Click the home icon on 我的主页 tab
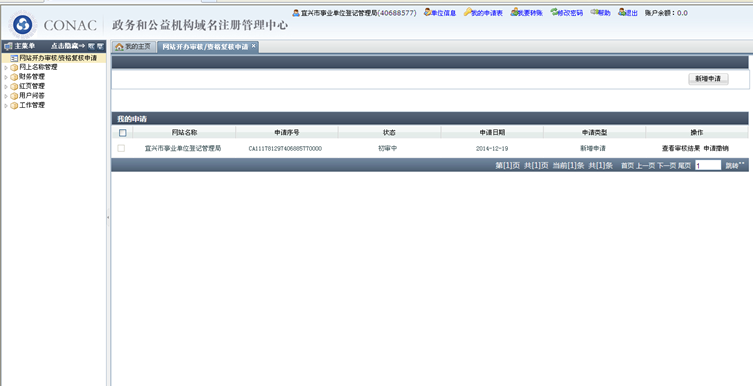This screenshot has width=753, height=386. (x=119, y=47)
